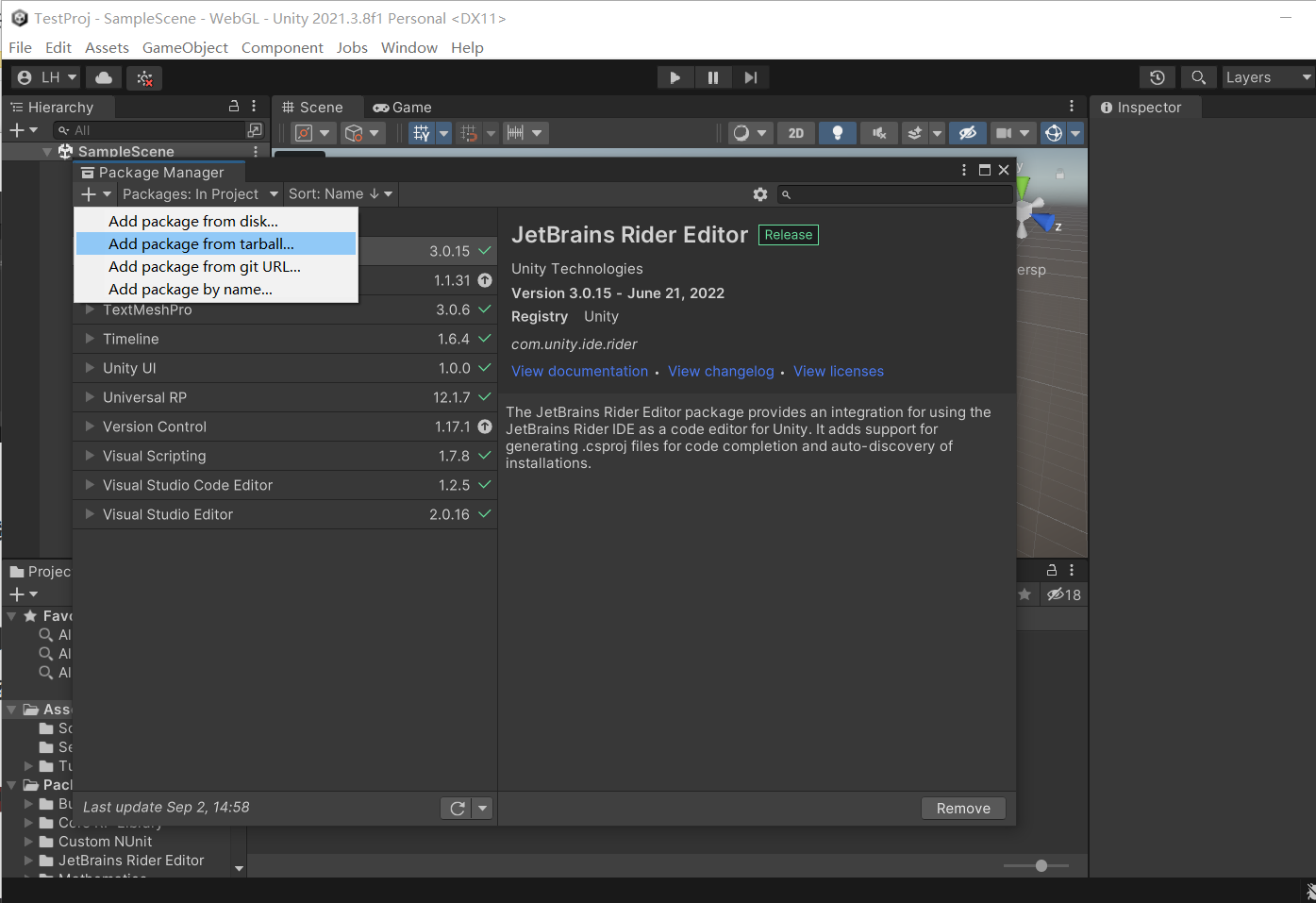
Task: Expand the Unity UI package row
Action: pos(90,368)
